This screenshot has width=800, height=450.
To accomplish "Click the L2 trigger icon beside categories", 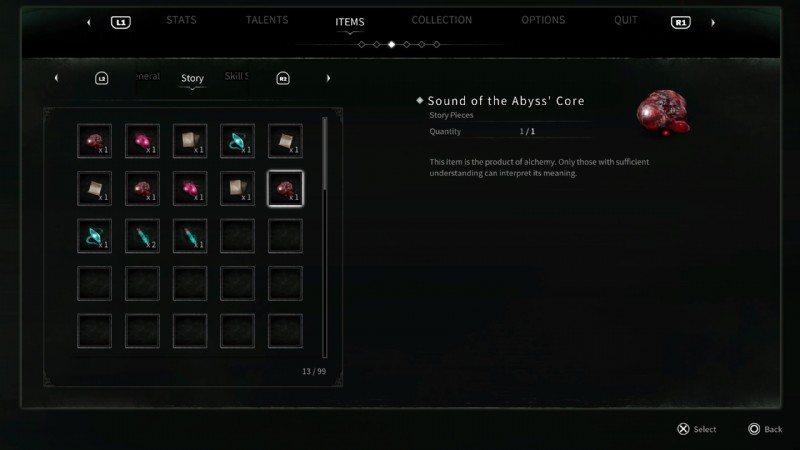I will click(102, 78).
